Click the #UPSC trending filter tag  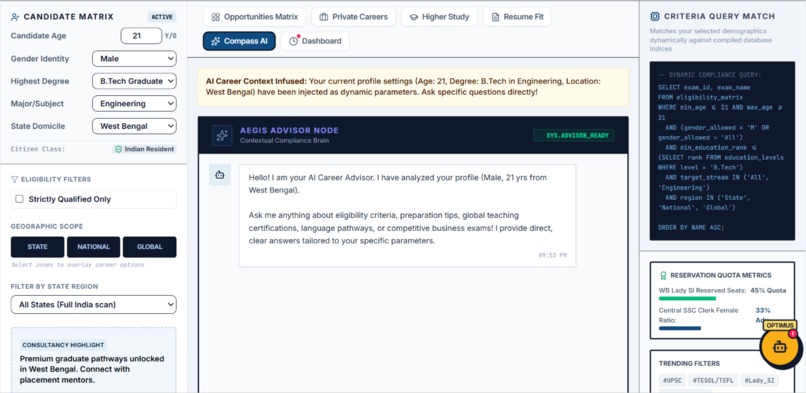point(672,381)
